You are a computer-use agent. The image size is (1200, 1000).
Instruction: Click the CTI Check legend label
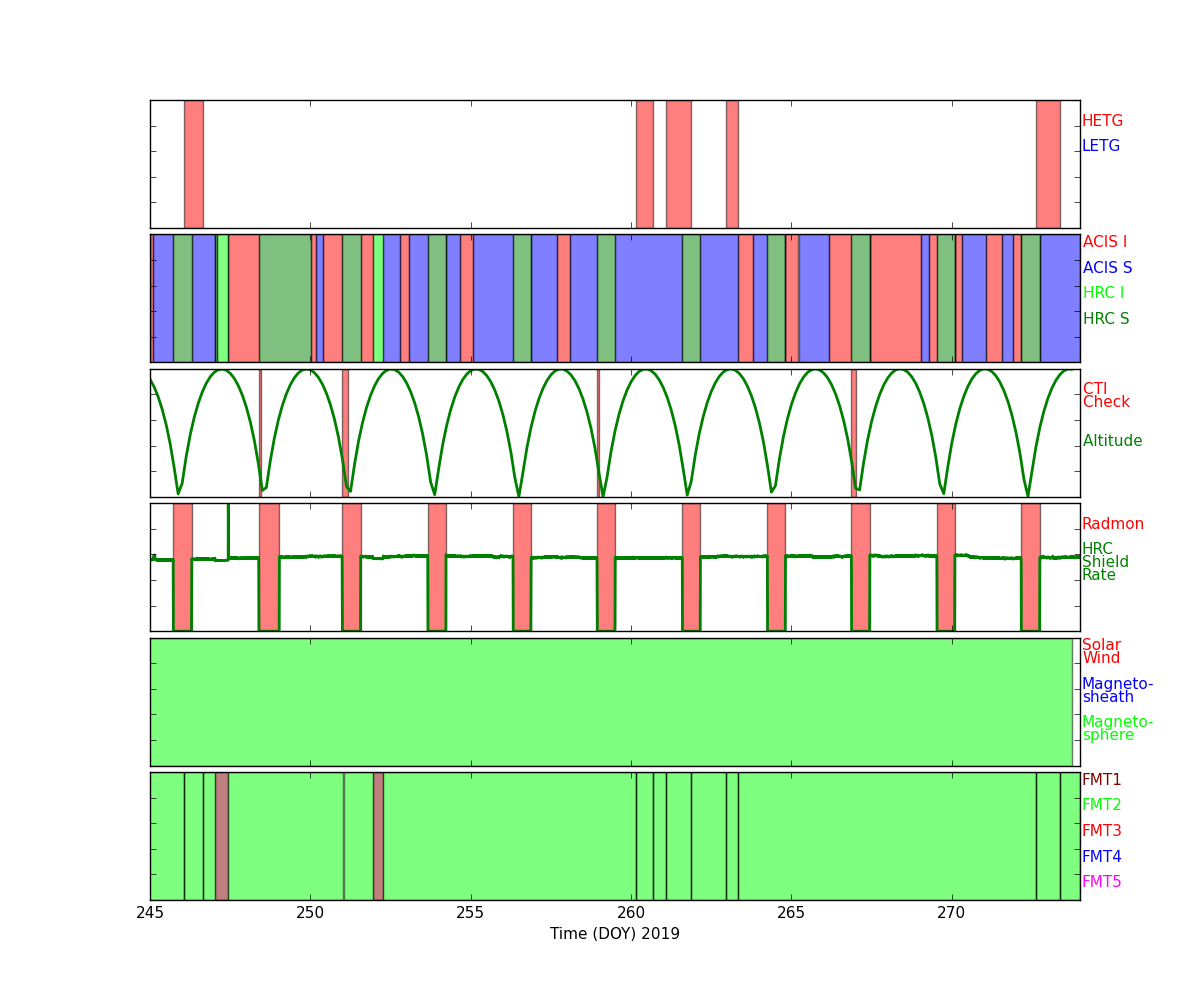[x=1104, y=396]
